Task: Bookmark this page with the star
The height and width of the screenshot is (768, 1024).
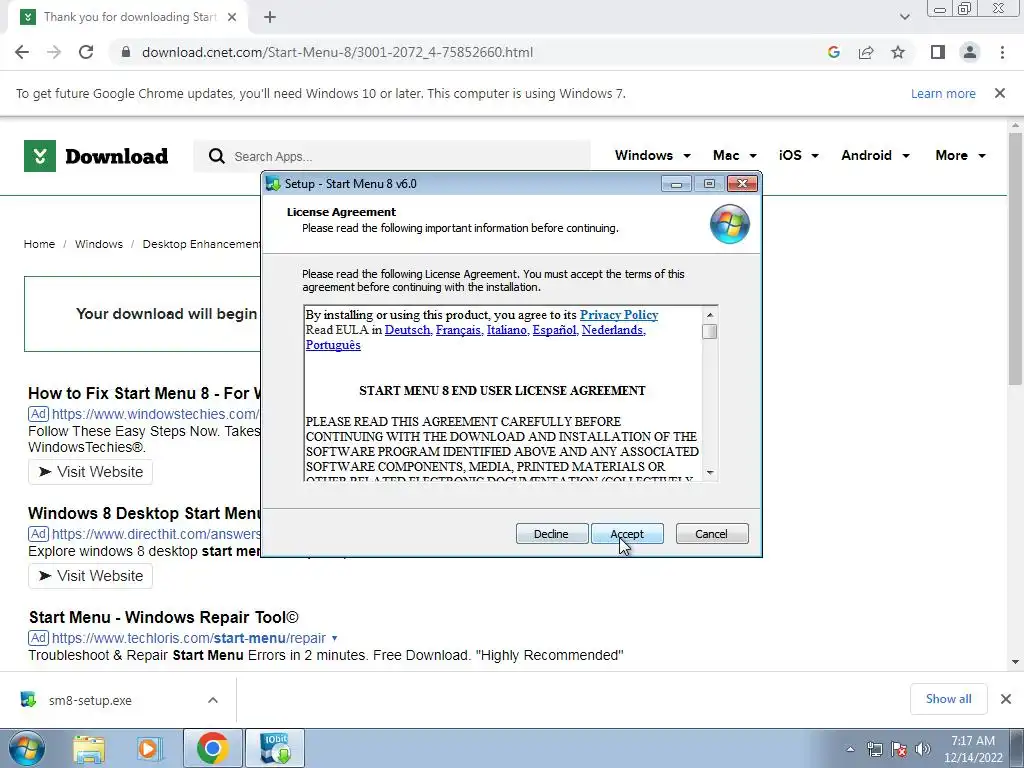Action: pos(898,52)
